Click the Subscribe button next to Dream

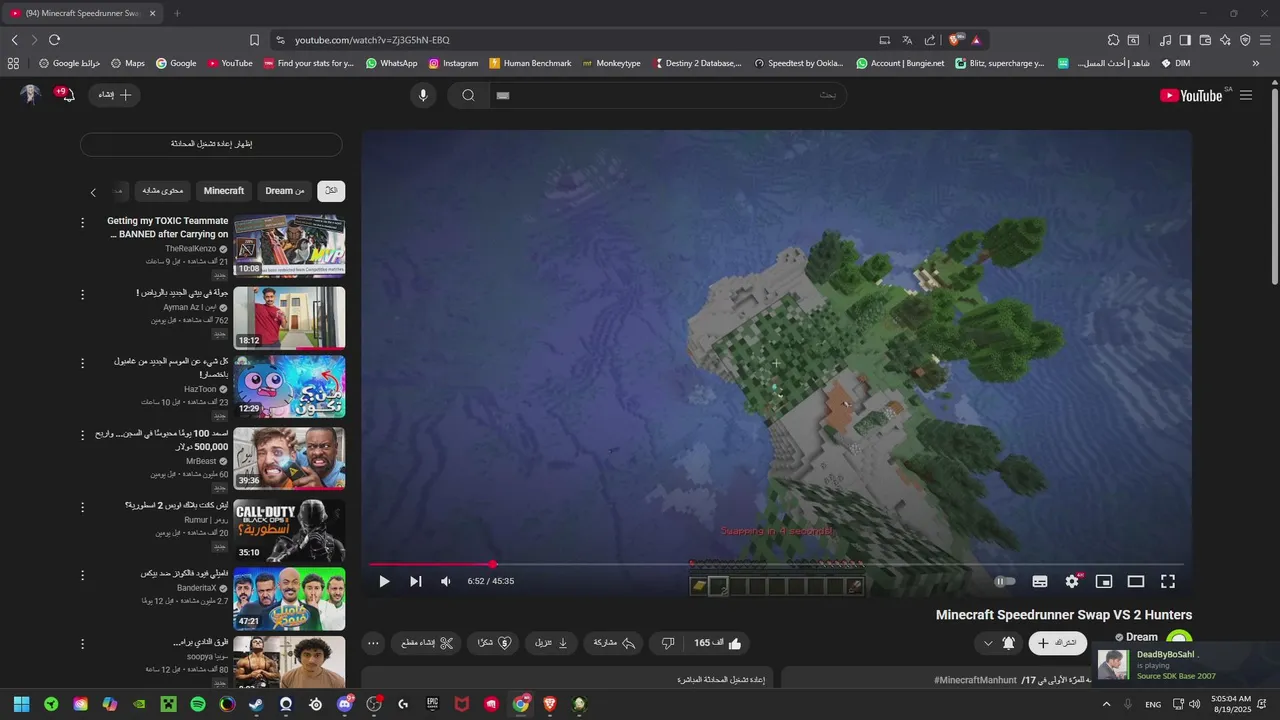(x=1058, y=643)
